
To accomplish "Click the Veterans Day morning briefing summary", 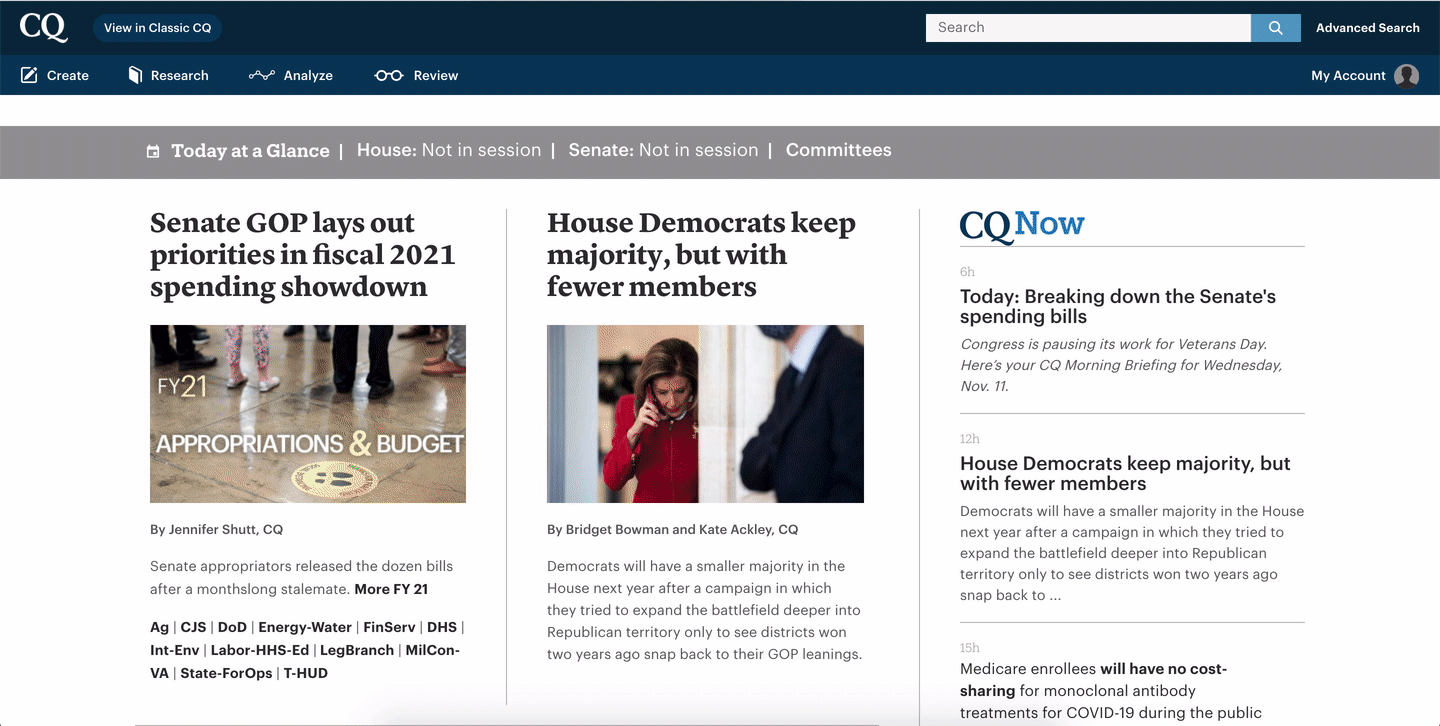I will (x=1121, y=365).
